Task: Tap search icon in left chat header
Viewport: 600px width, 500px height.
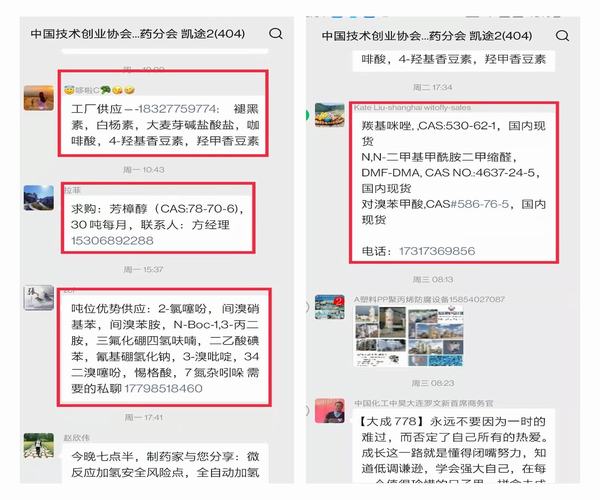Action: [x=276, y=34]
